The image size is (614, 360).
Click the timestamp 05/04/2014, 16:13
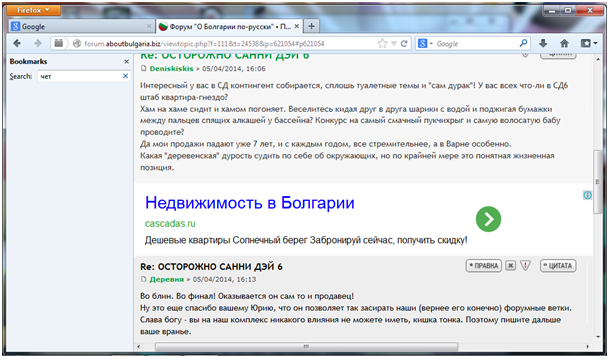[224, 279]
